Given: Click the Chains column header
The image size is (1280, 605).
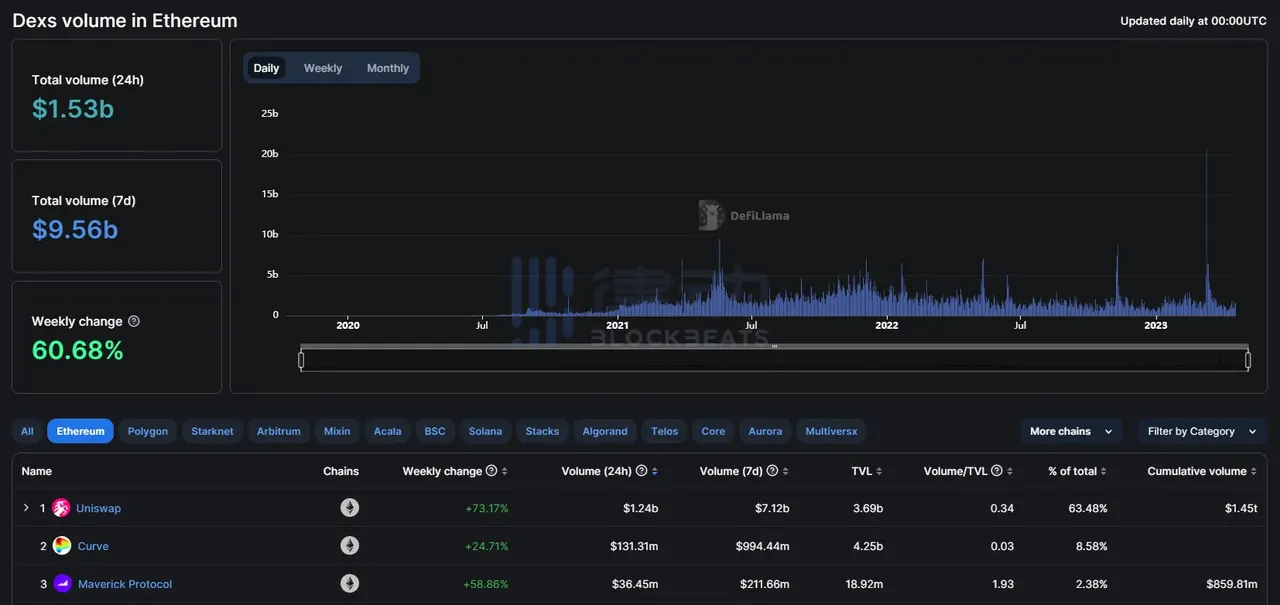Looking at the screenshot, I should [341, 471].
